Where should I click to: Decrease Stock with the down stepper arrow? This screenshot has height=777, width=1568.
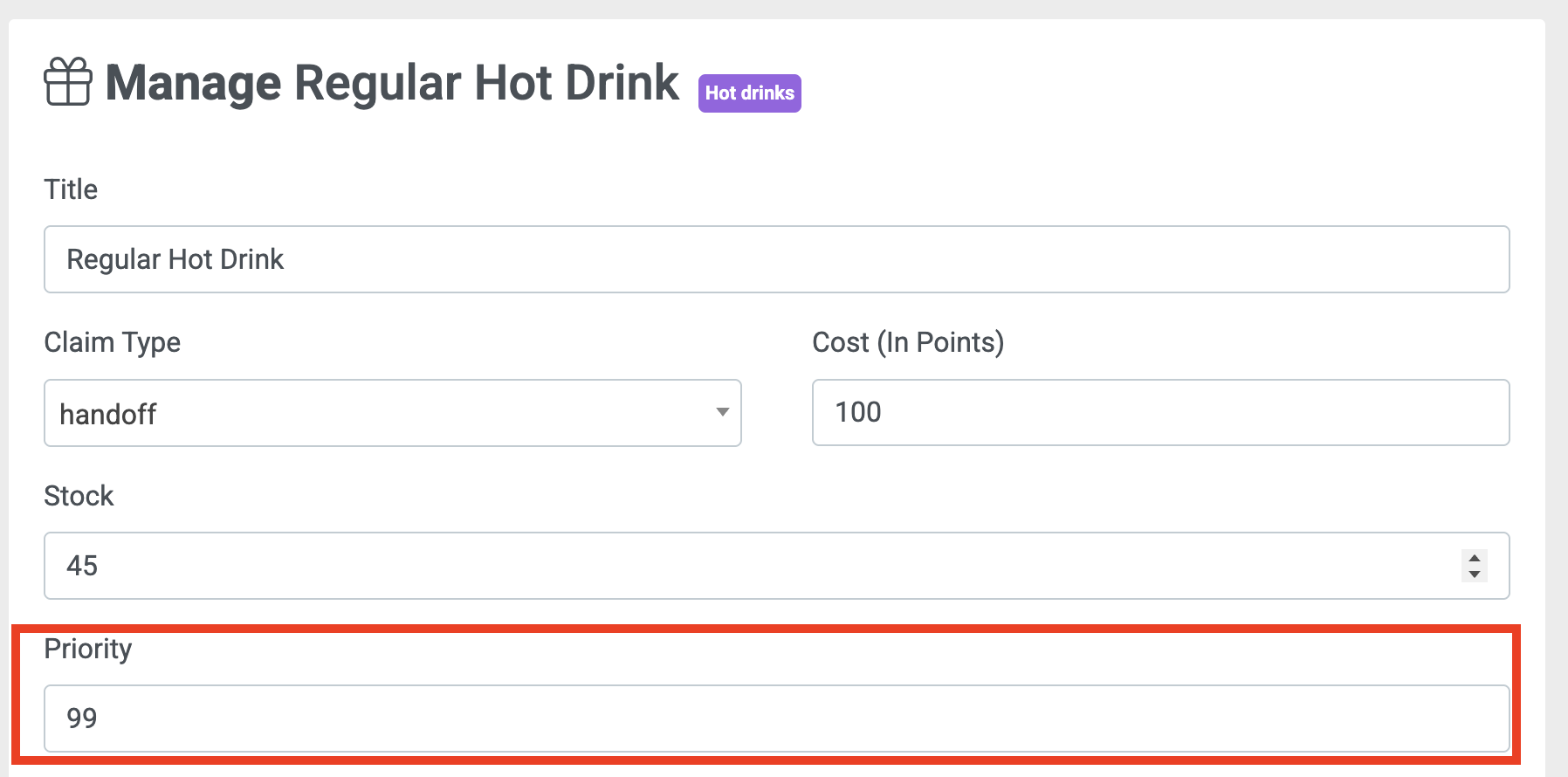pyautogui.click(x=1475, y=574)
